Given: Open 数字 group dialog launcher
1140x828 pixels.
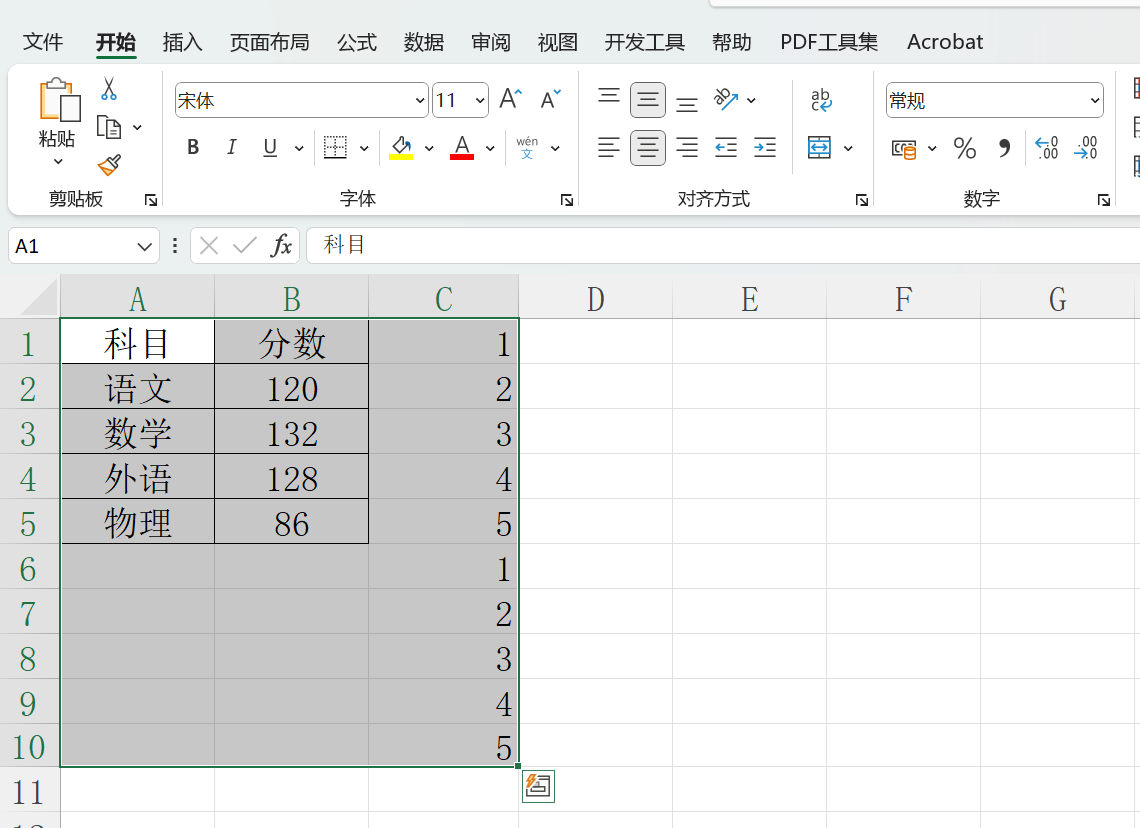Looking at the screenshot, I should coord(1104,200).
